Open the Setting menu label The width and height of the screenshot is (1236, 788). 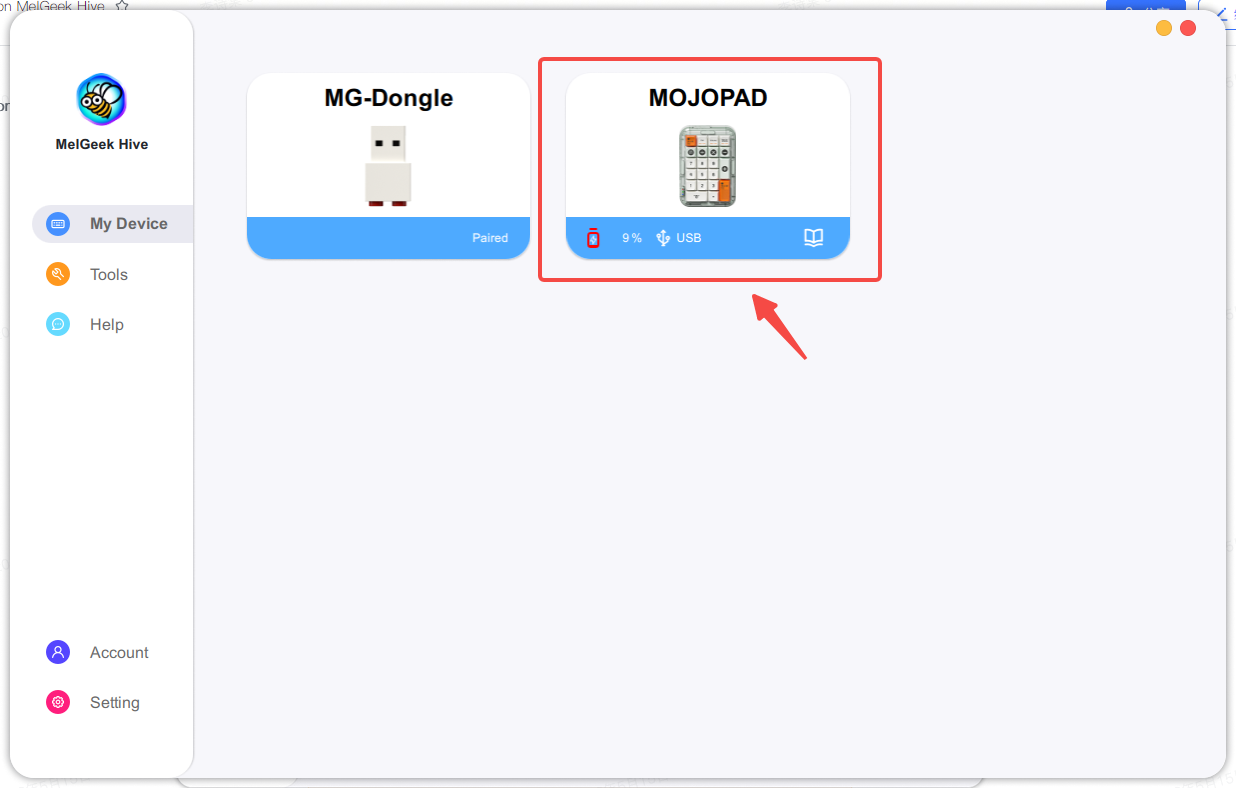click(115, 702)
